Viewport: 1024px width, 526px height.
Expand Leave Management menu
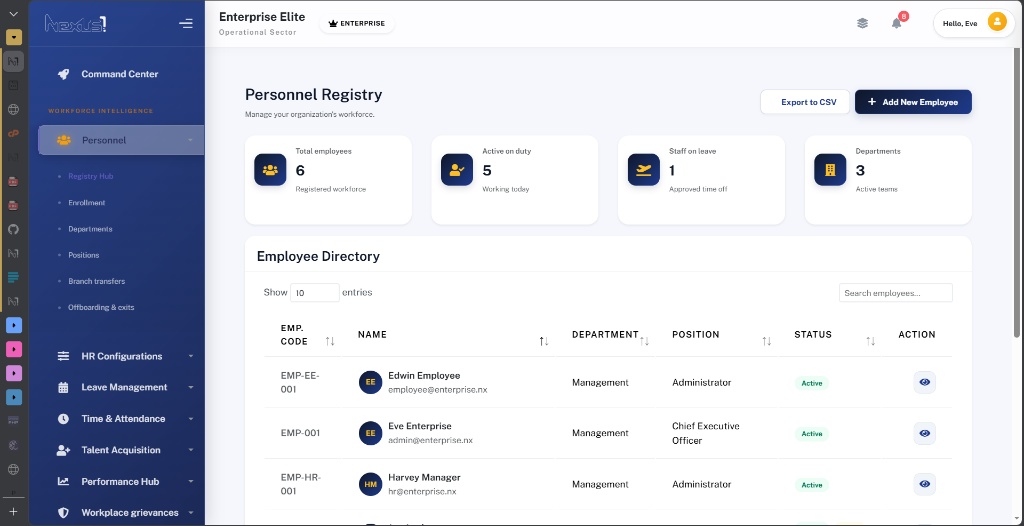tap(121, 387)
